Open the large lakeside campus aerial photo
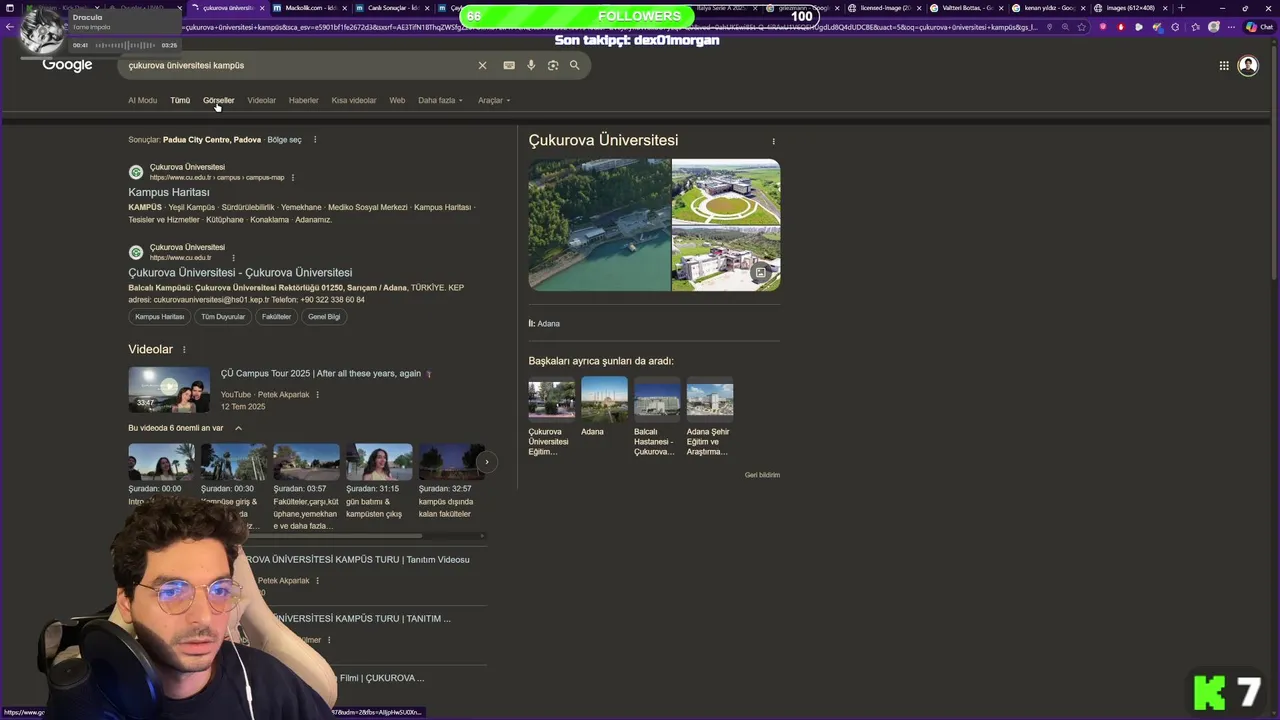 coord(599,225)
